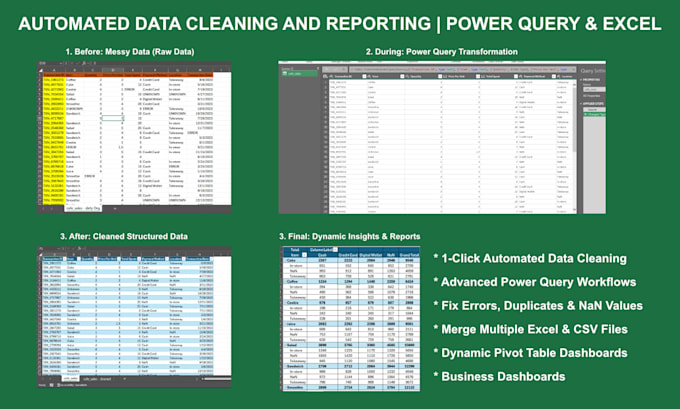Click the table icon at the Power Query grid corner
This screenshot has width=680, height=409.
325,76
